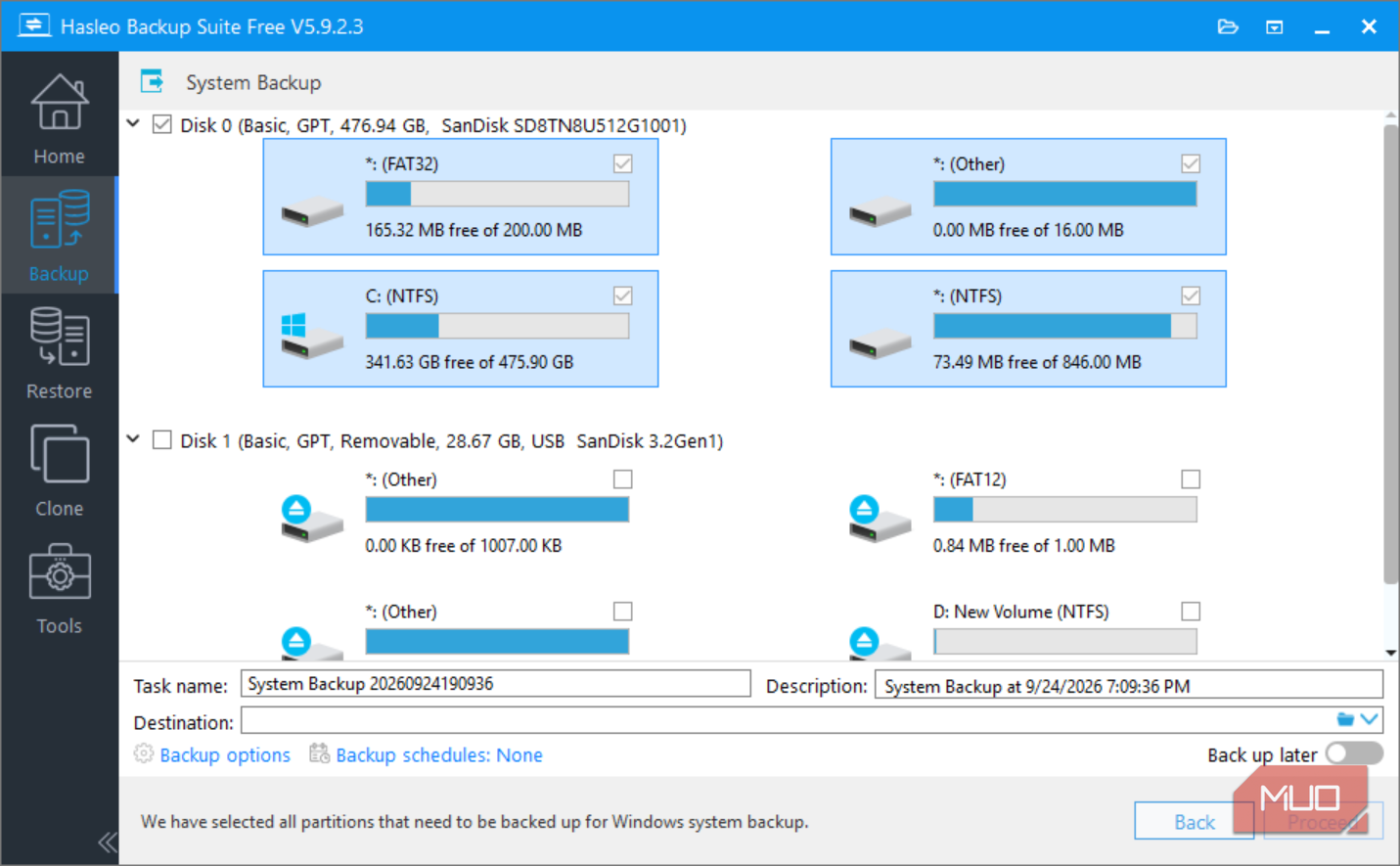Image resolution: width=1400 pixels, height=866 pixels.
Task: Check the D: New Volume checkbox
Action: [x=1191, y=611]
